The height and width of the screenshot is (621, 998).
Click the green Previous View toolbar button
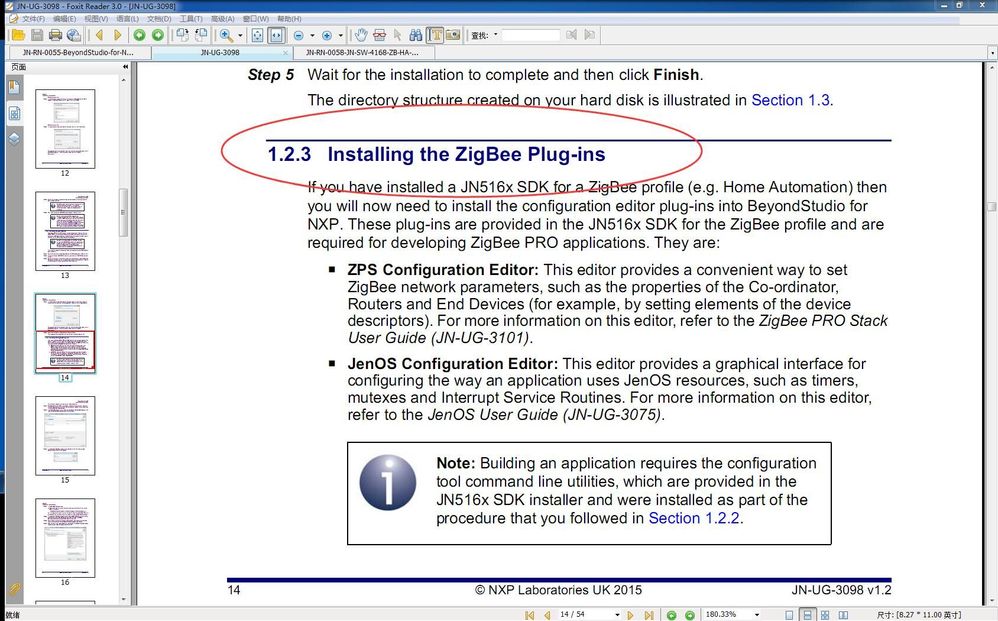(x=139, y=35)
